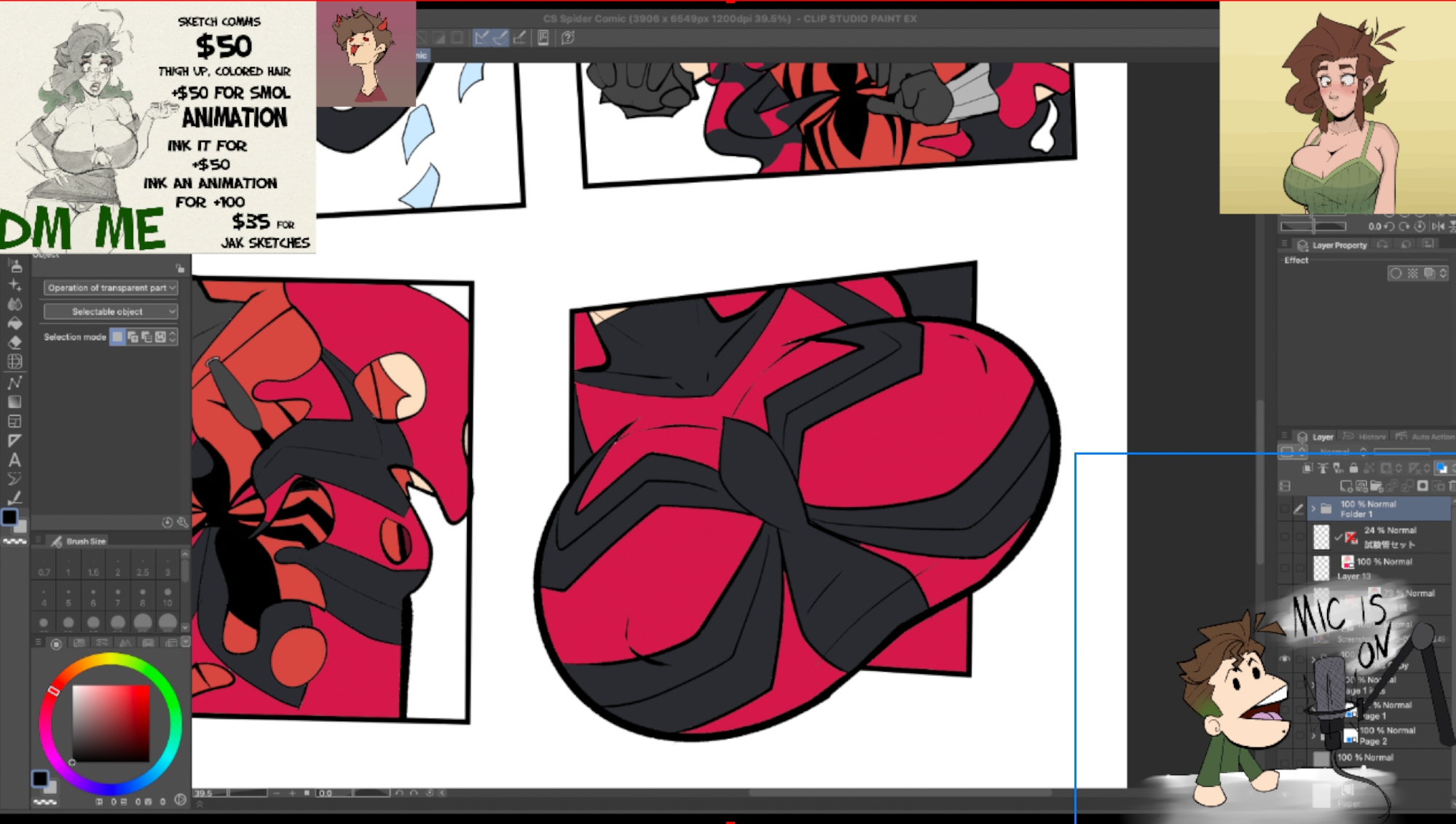Open Operation of transparent part dropdown
This screenshot has height=824, width=1456.
pos(111,288)
